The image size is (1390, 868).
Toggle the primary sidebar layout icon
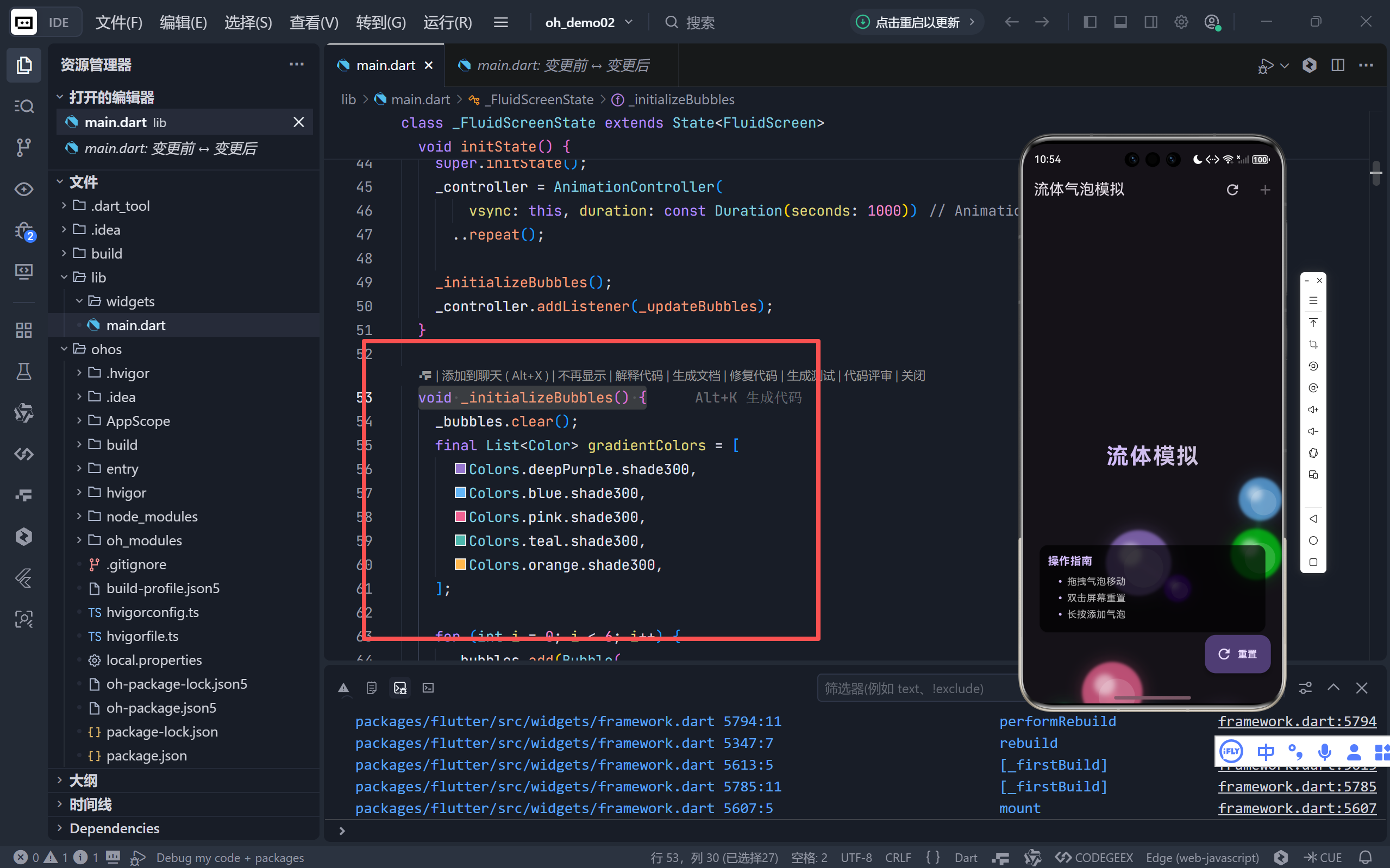1090,22
